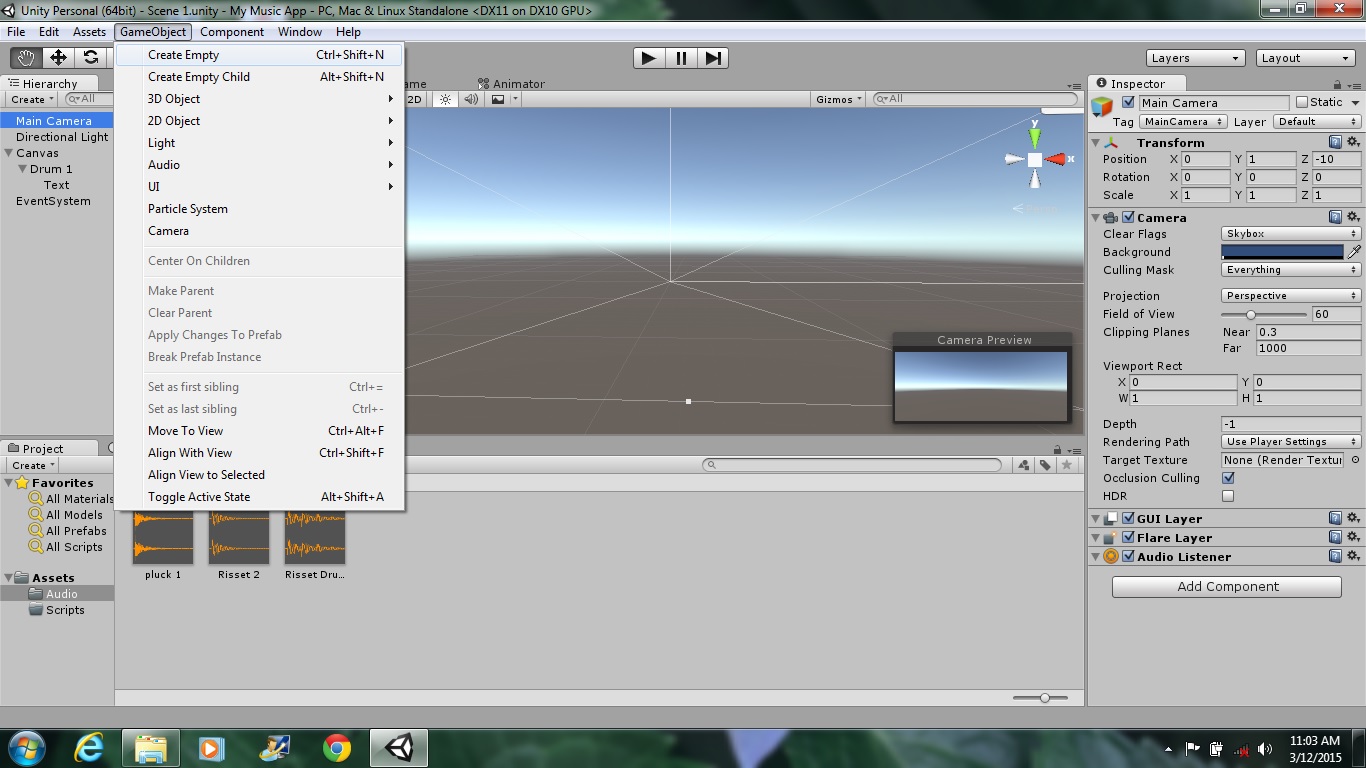Open Culling Mask Everything dropdown
Viewport: 1366px width, 768px height.
[1291, 270]
